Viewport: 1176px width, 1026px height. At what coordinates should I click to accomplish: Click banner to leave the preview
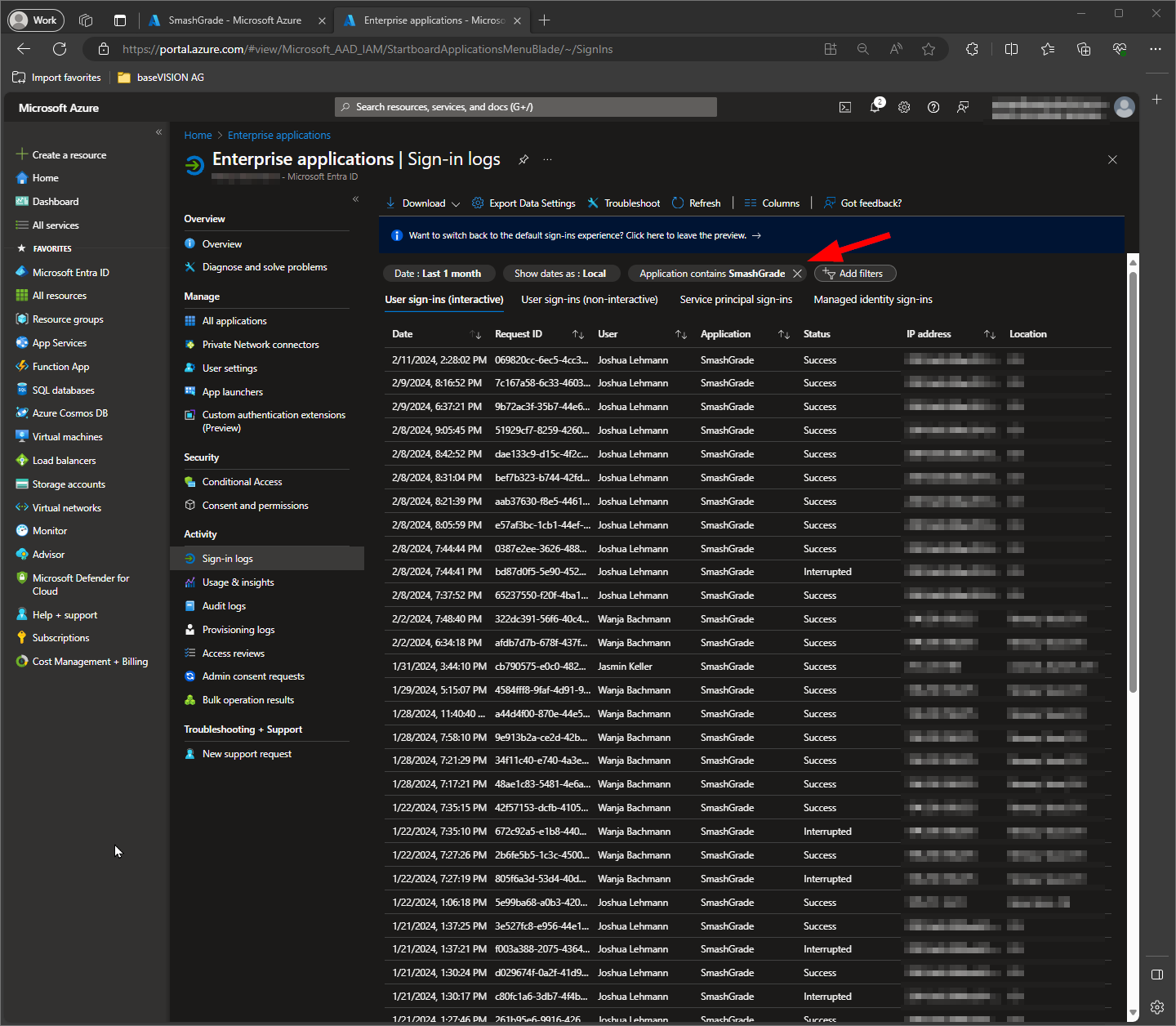point(585,235)
